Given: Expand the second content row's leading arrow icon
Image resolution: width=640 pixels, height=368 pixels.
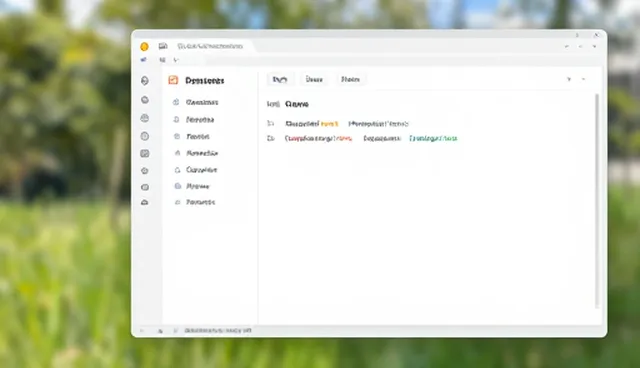Looking at the screenshot, I should click(270, 139).
